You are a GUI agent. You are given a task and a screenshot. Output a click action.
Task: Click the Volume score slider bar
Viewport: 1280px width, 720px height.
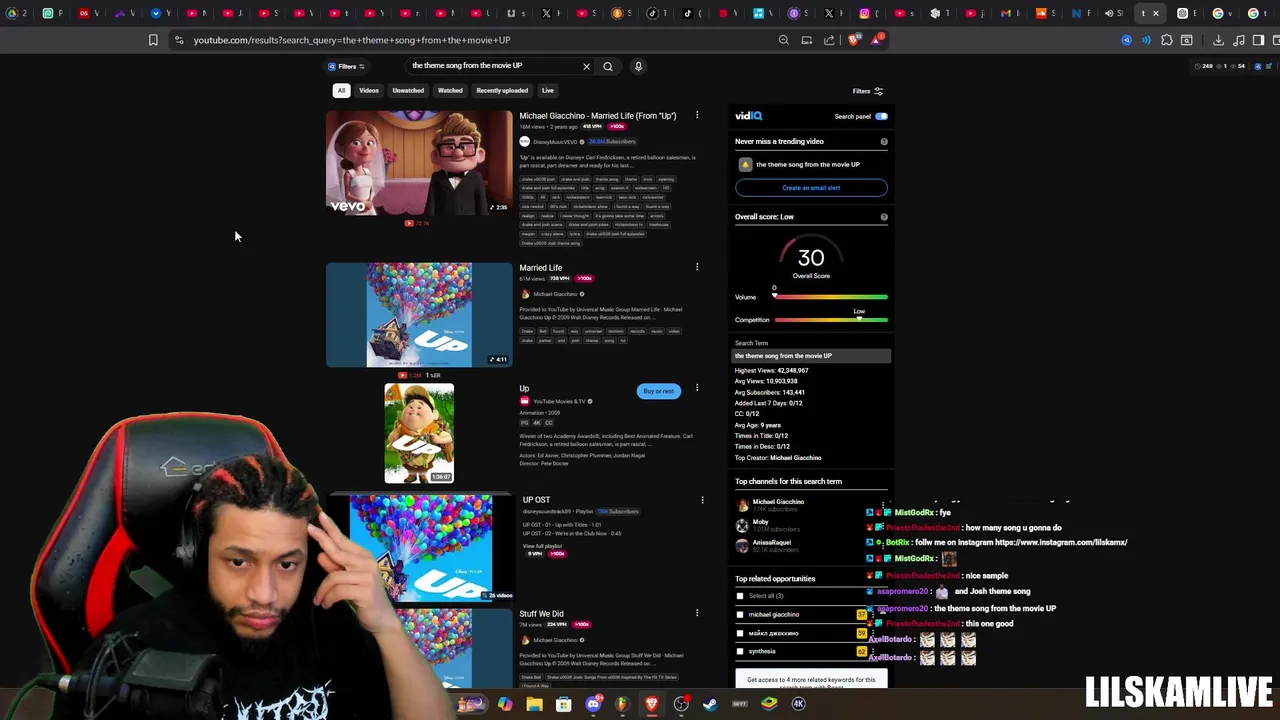tap(830, 297)
